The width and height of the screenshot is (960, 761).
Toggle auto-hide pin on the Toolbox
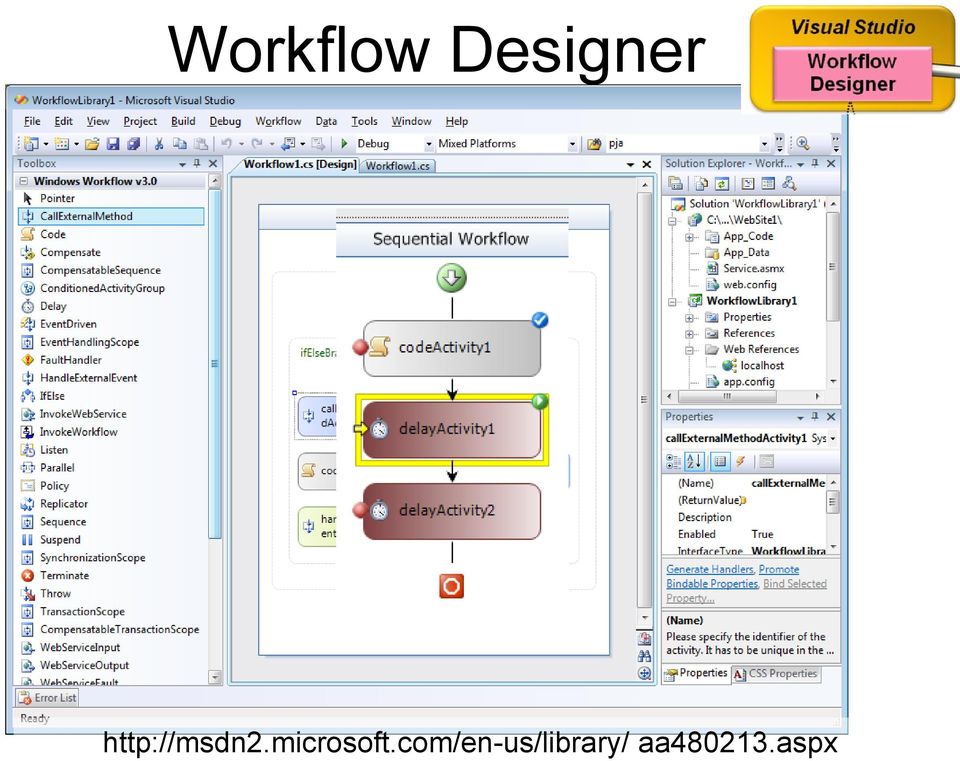[x=197, y=163]
